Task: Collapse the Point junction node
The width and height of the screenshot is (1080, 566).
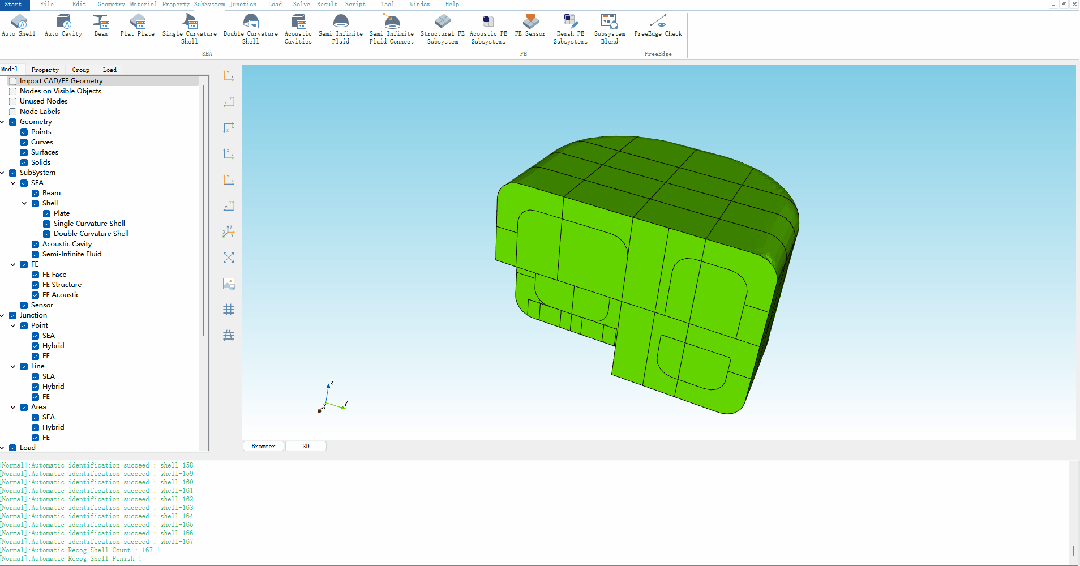Action: (14, 326)
